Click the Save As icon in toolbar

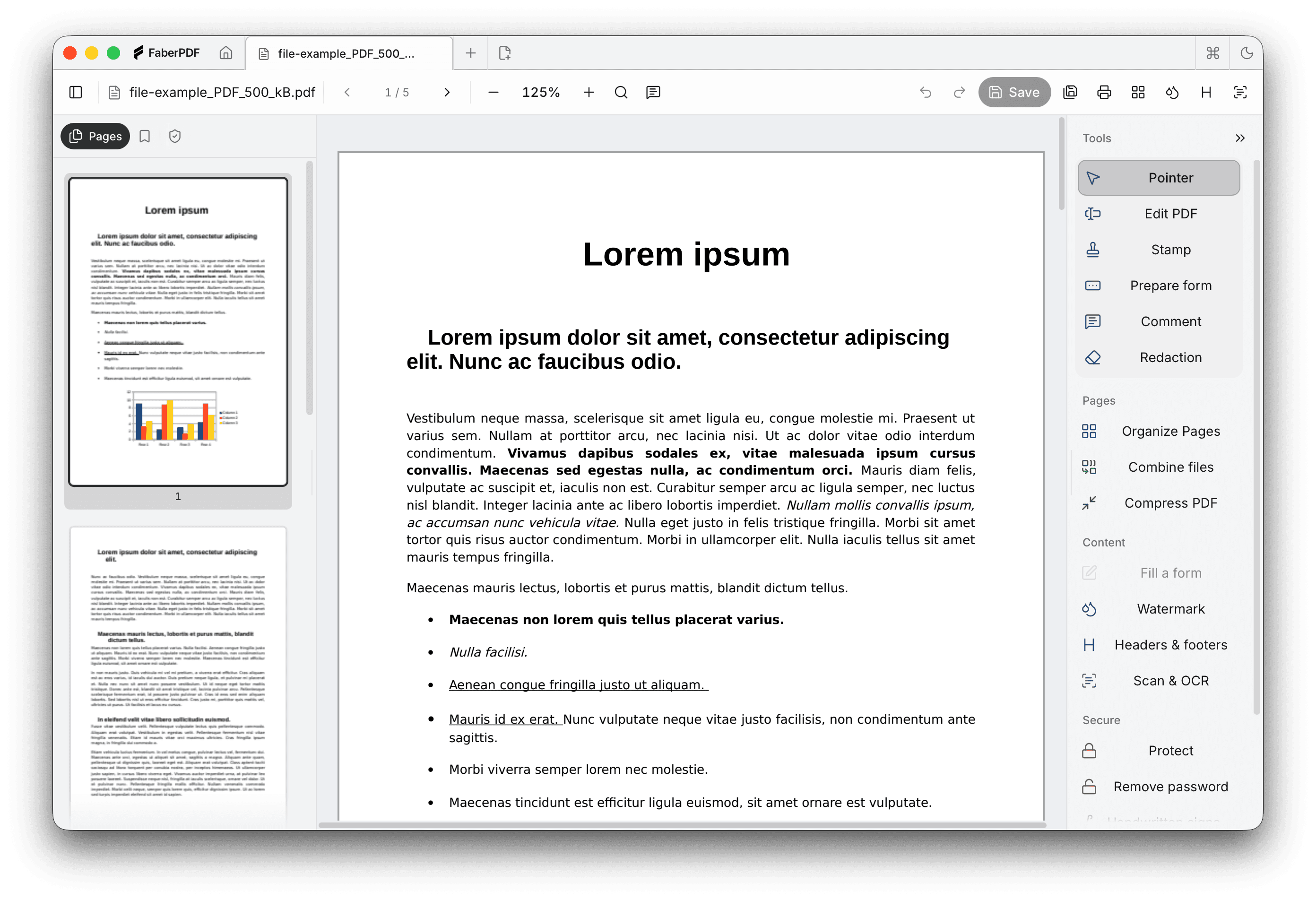click(x=1070, y=92)
